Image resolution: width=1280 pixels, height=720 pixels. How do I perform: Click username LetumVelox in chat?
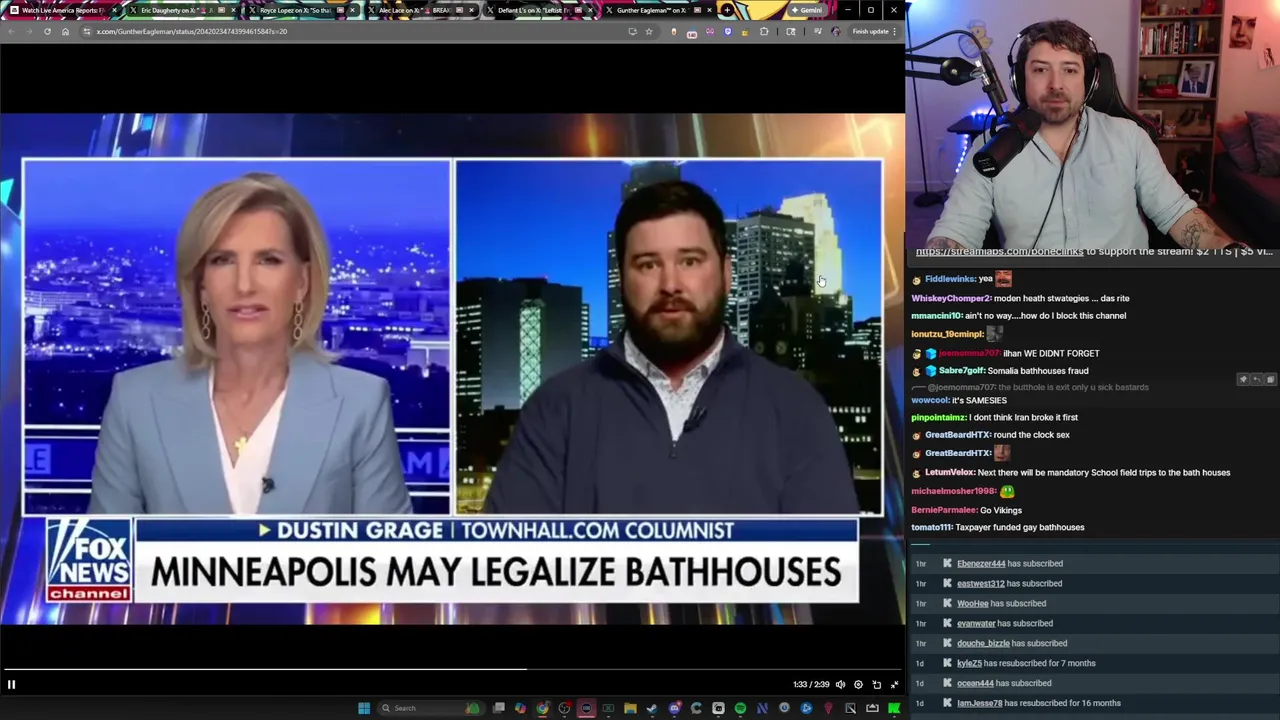(x=949, y=473)
